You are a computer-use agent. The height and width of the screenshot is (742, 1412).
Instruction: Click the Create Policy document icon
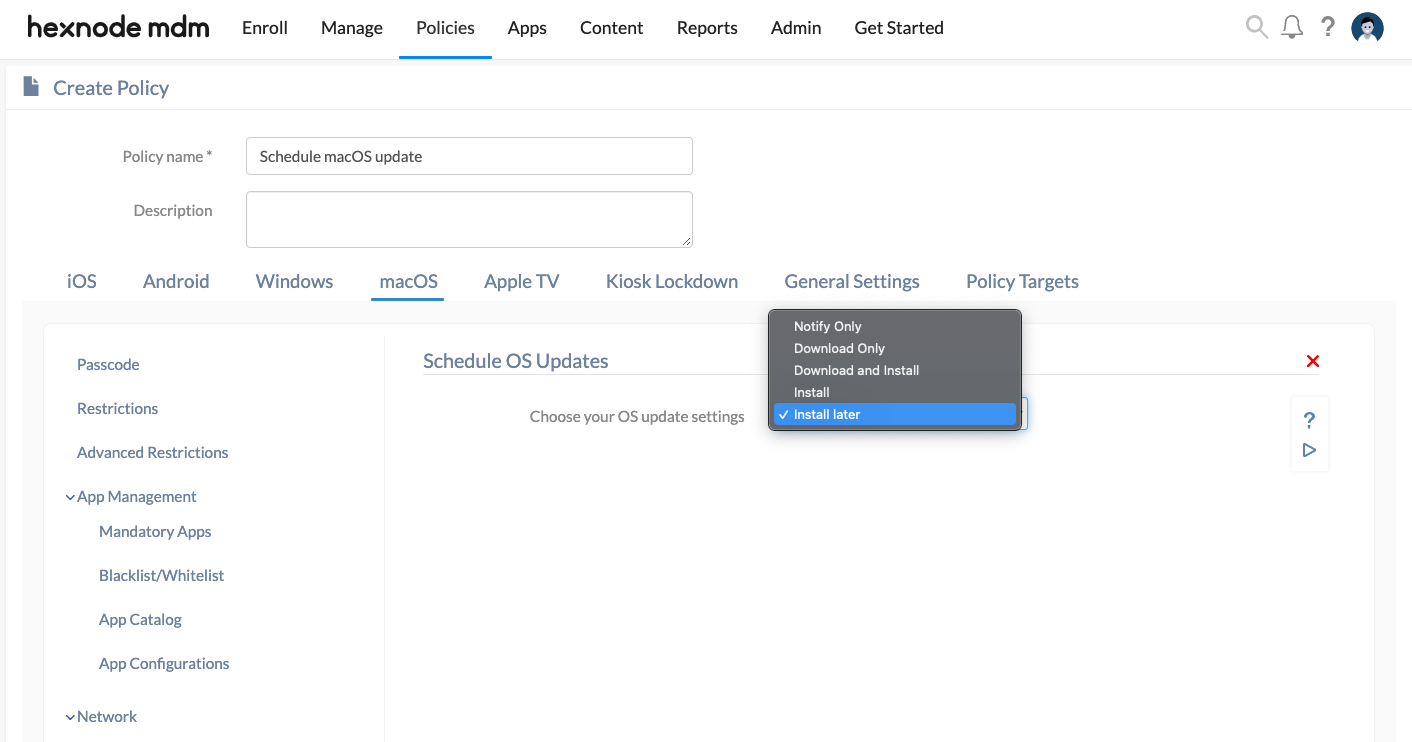31,87
